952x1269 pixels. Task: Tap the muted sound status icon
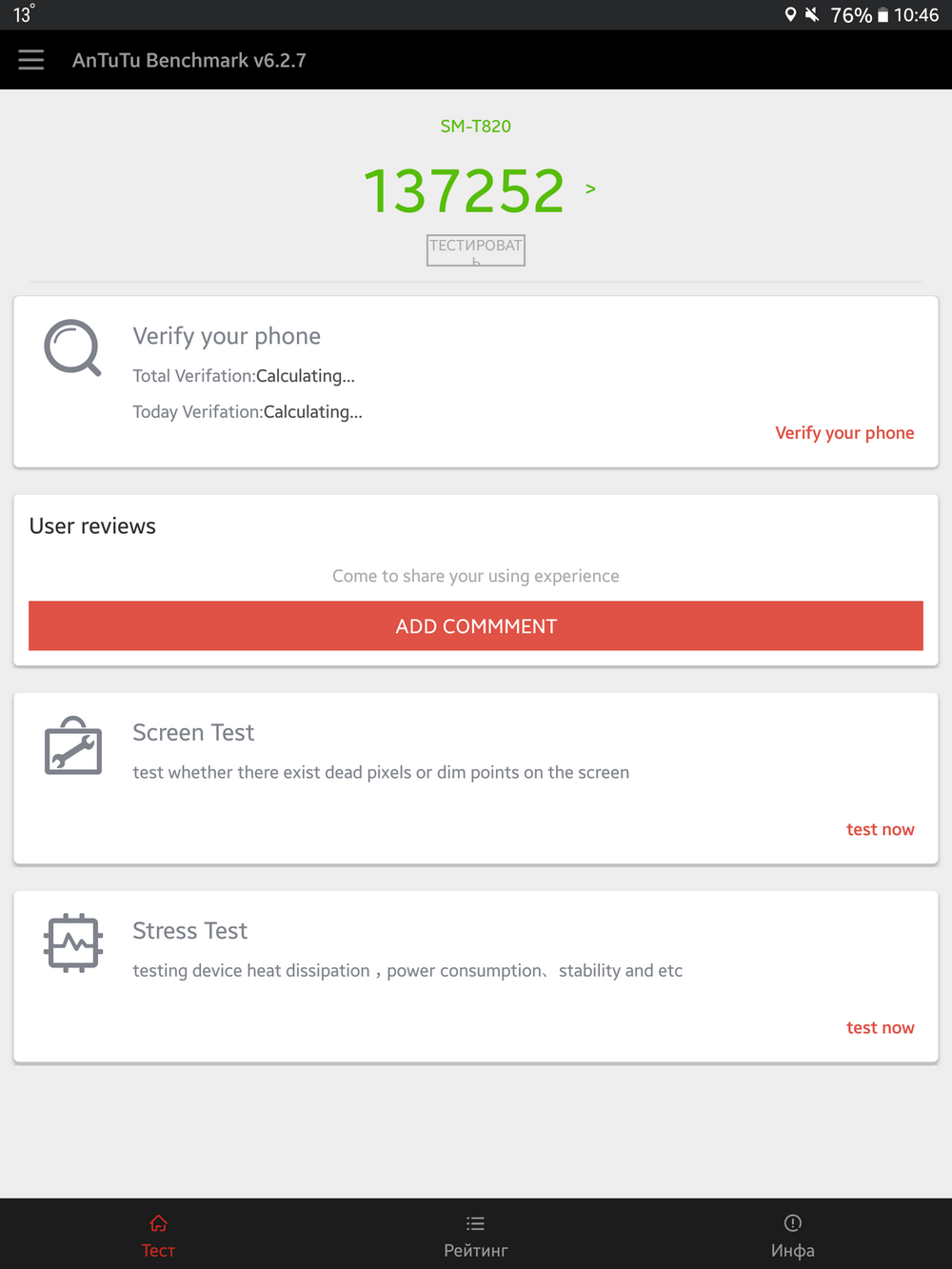812,14
